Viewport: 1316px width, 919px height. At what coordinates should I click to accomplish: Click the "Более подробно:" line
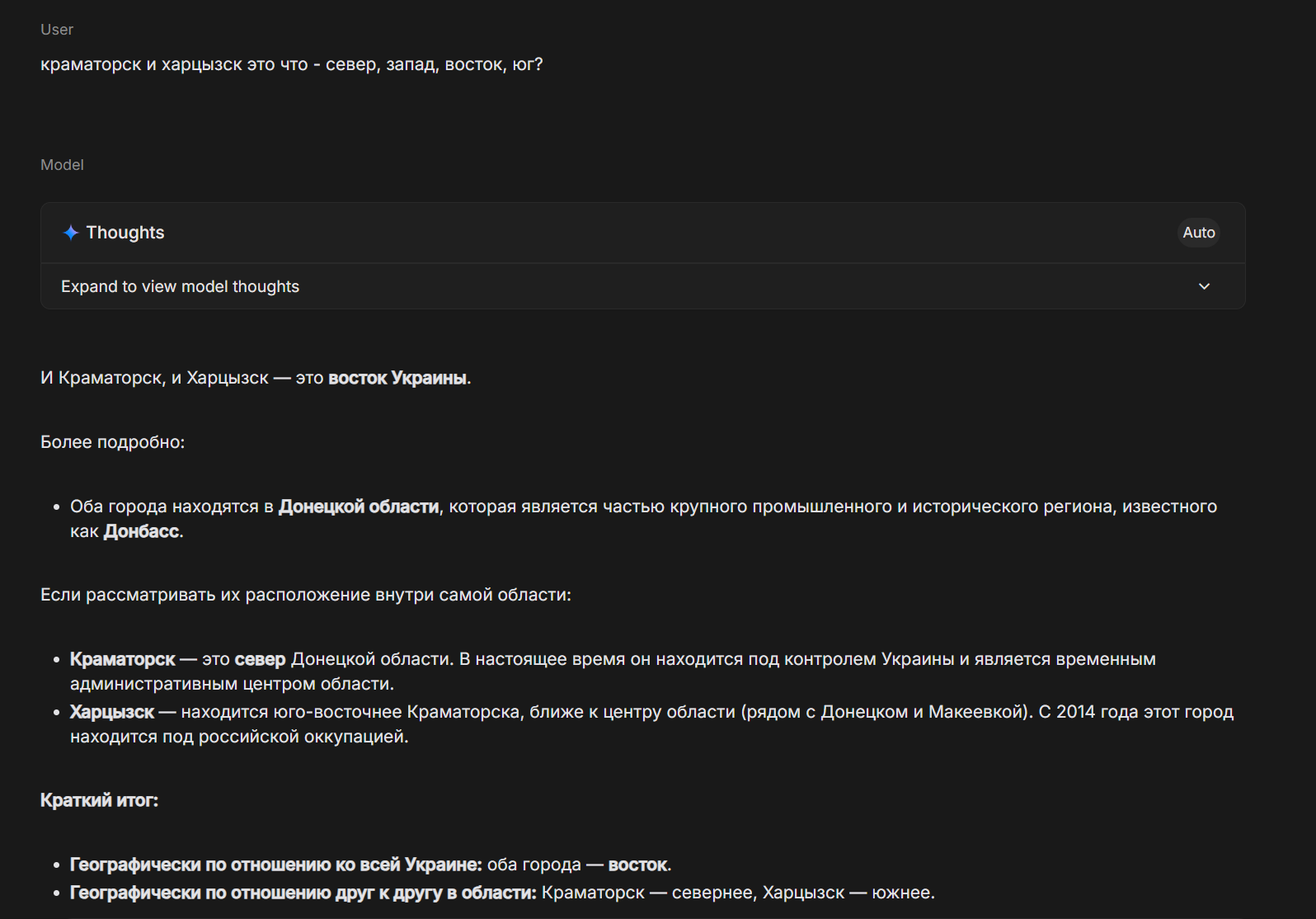[112, 442]
